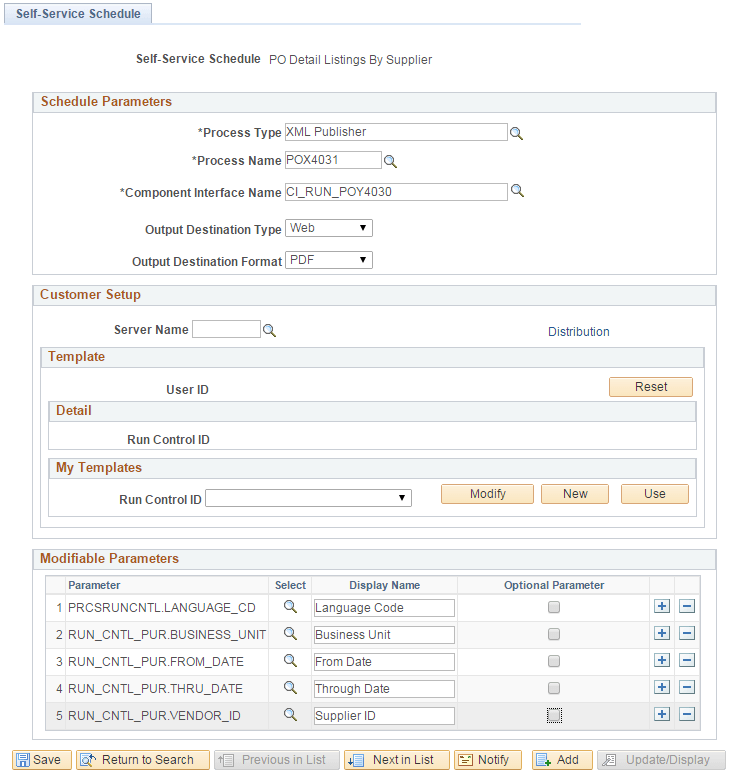Click the Use template button
The width and height of the screenshot is (731, 774).
[654, 494]
